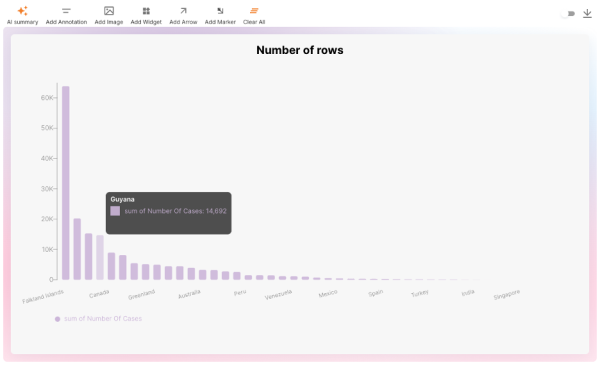Click the orange Clear All icon
600x365 pixels.
254,11
